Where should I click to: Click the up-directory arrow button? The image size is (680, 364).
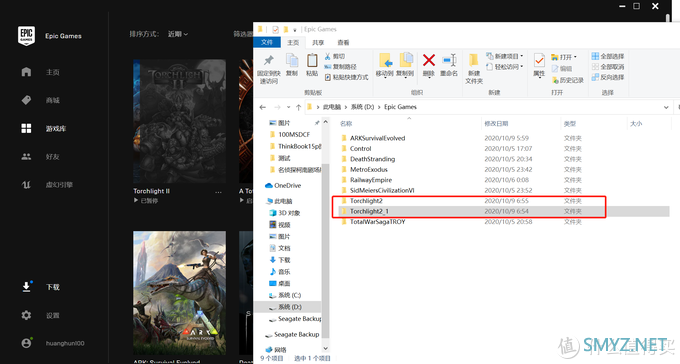pyautogui.click(x=298, y=107)
